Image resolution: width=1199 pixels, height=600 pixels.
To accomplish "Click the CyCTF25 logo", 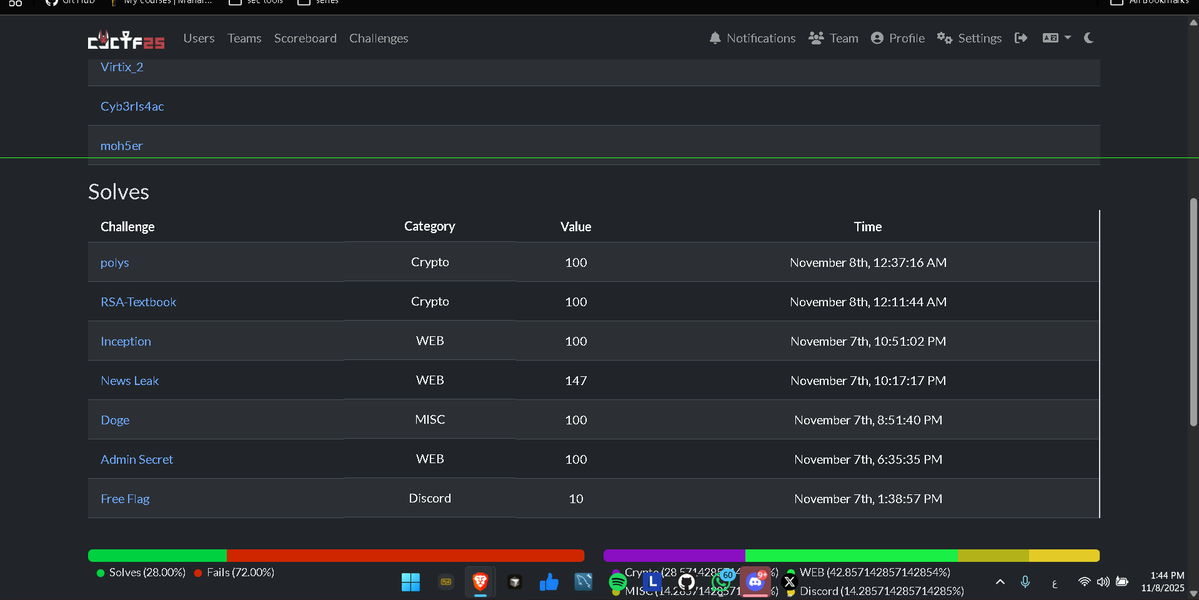I will (x=126, y=40).
